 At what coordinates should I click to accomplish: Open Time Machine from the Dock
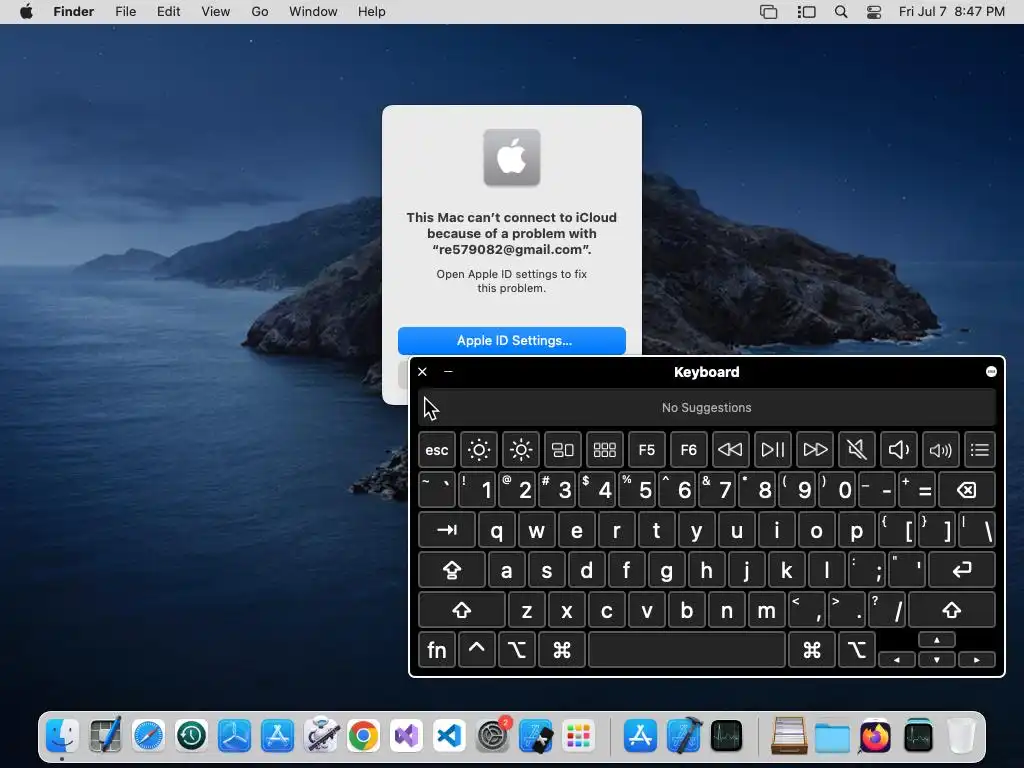[x=191, y=736]
